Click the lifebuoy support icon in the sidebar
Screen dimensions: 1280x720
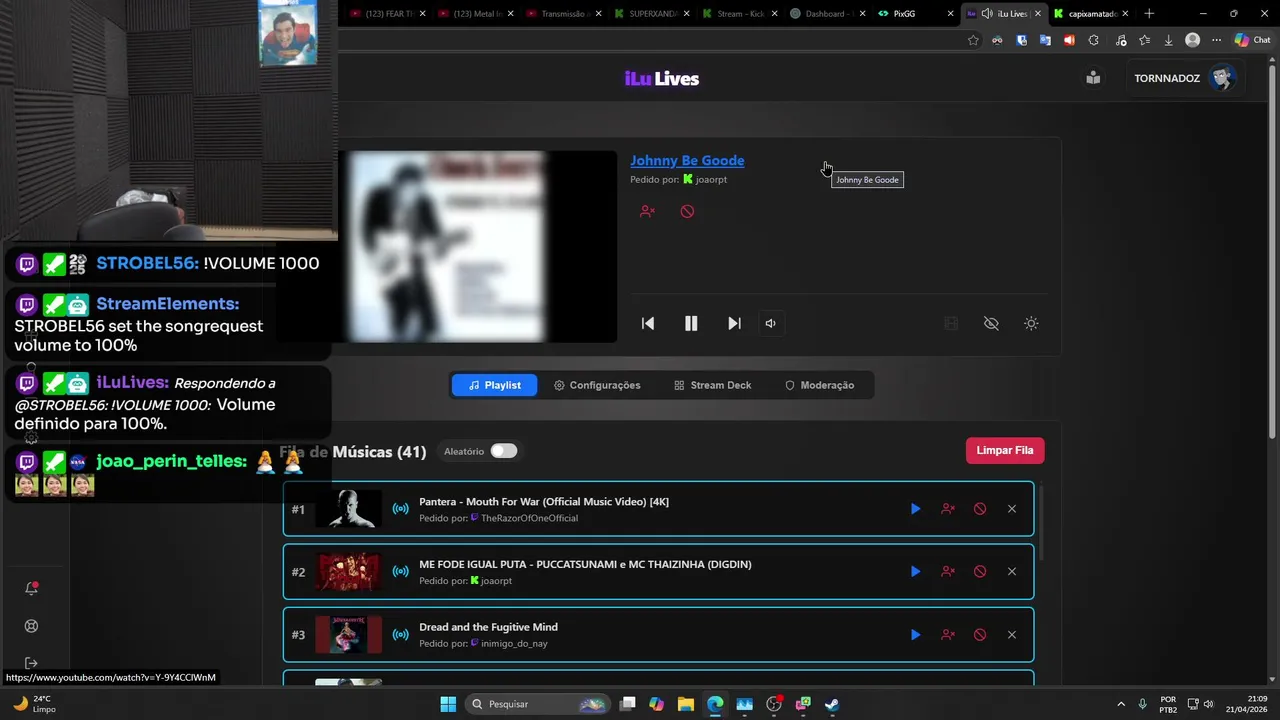click(31, 626)
